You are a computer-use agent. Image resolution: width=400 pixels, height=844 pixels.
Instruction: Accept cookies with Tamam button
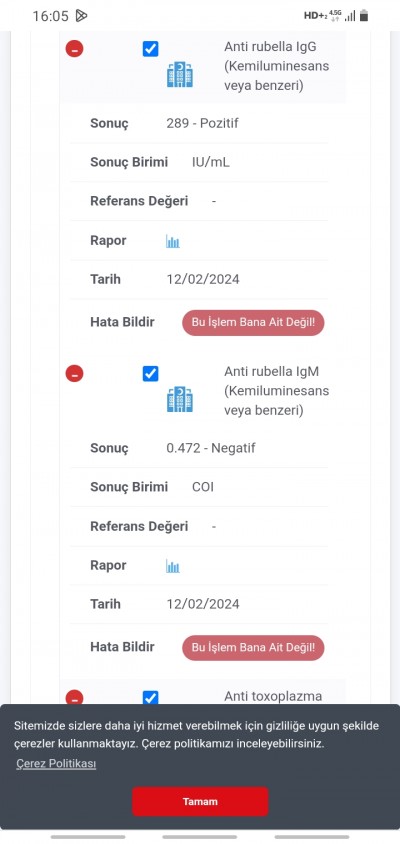pyautogui.click(x=200, y=801)
